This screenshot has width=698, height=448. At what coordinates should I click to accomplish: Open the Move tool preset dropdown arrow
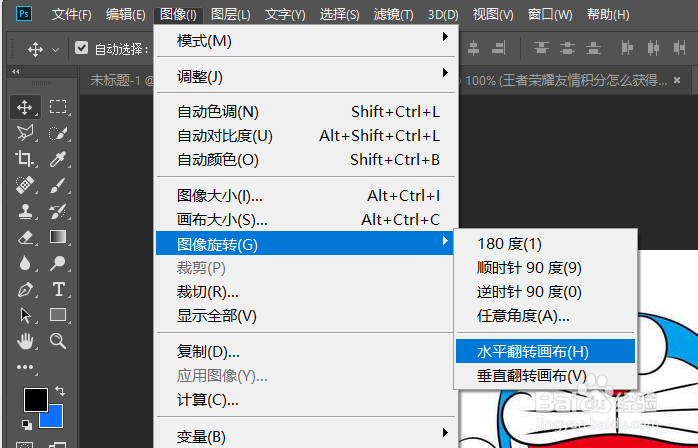tap(55, 49)
